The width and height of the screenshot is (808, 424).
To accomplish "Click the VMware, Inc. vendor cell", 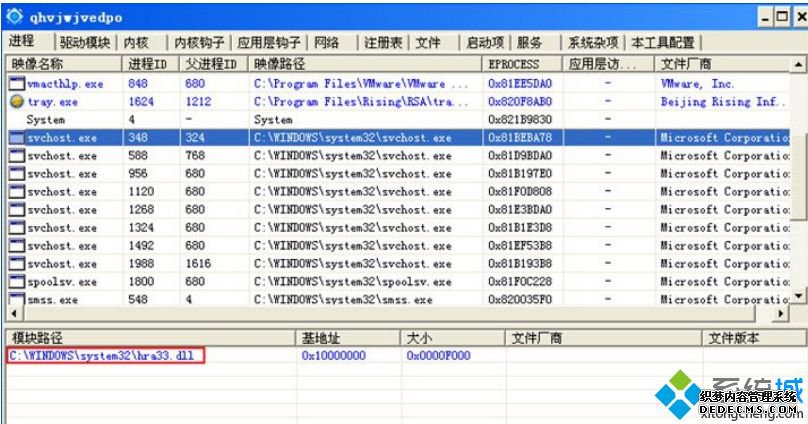I will (697, 83).
